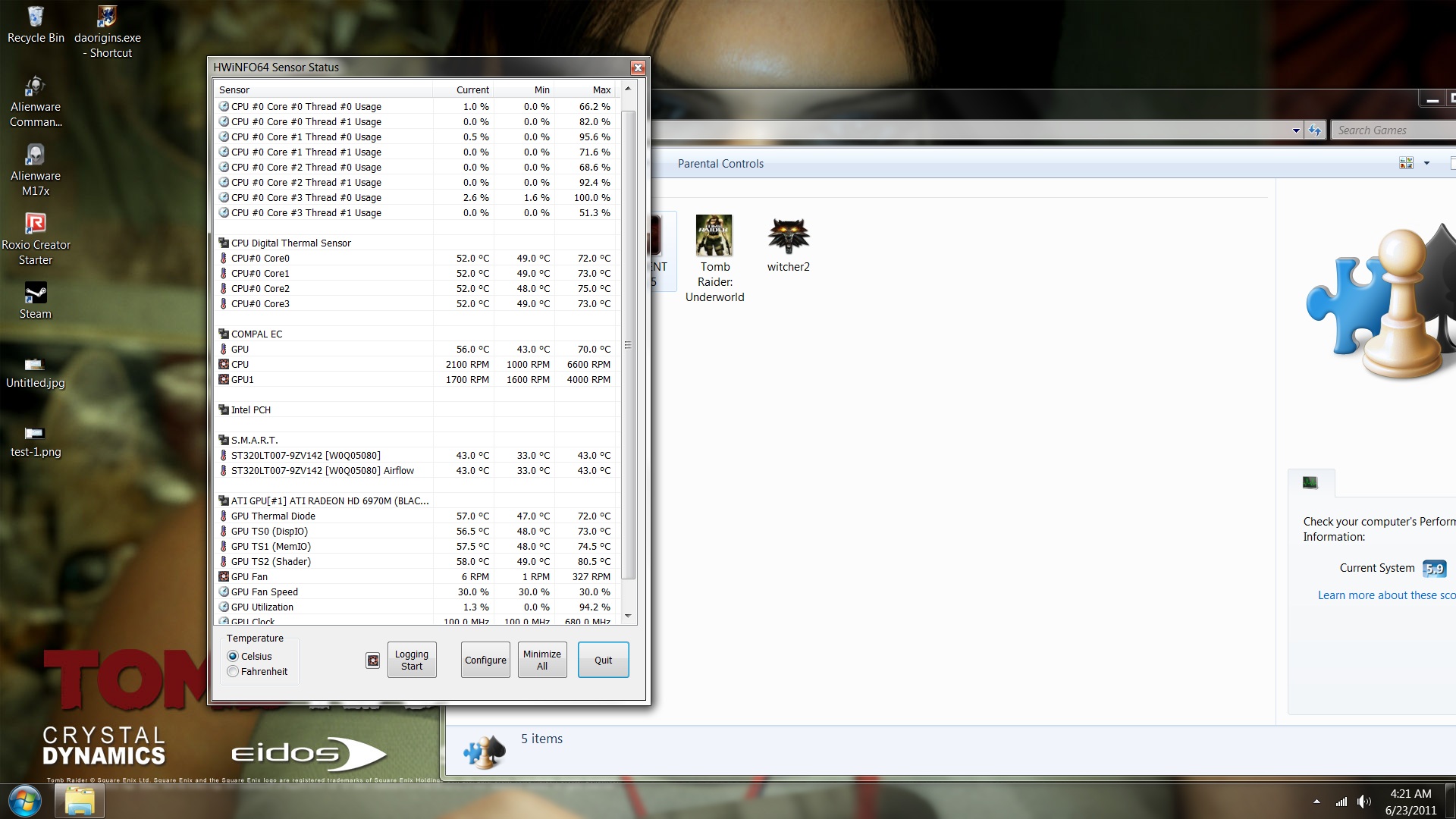Image resolution: width=1456 pixels, height=819 pixels.
Task: Open the address bar history dropdown
Action: pos(1296,130)
